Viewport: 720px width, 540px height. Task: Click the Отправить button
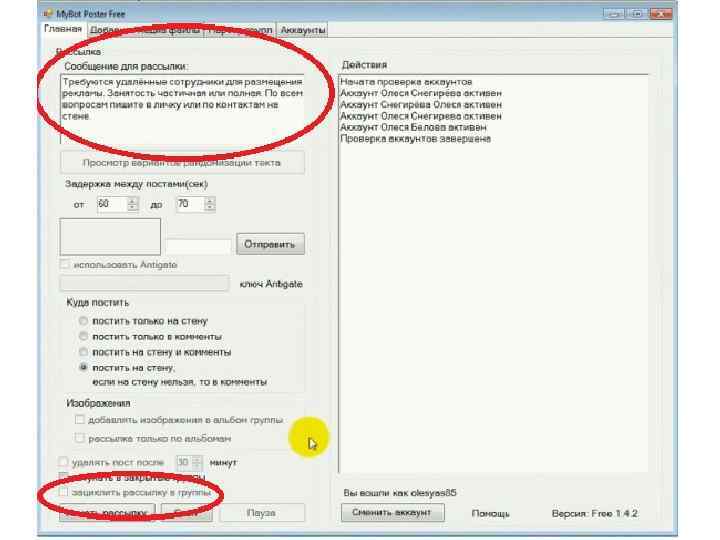click(270, 244)
